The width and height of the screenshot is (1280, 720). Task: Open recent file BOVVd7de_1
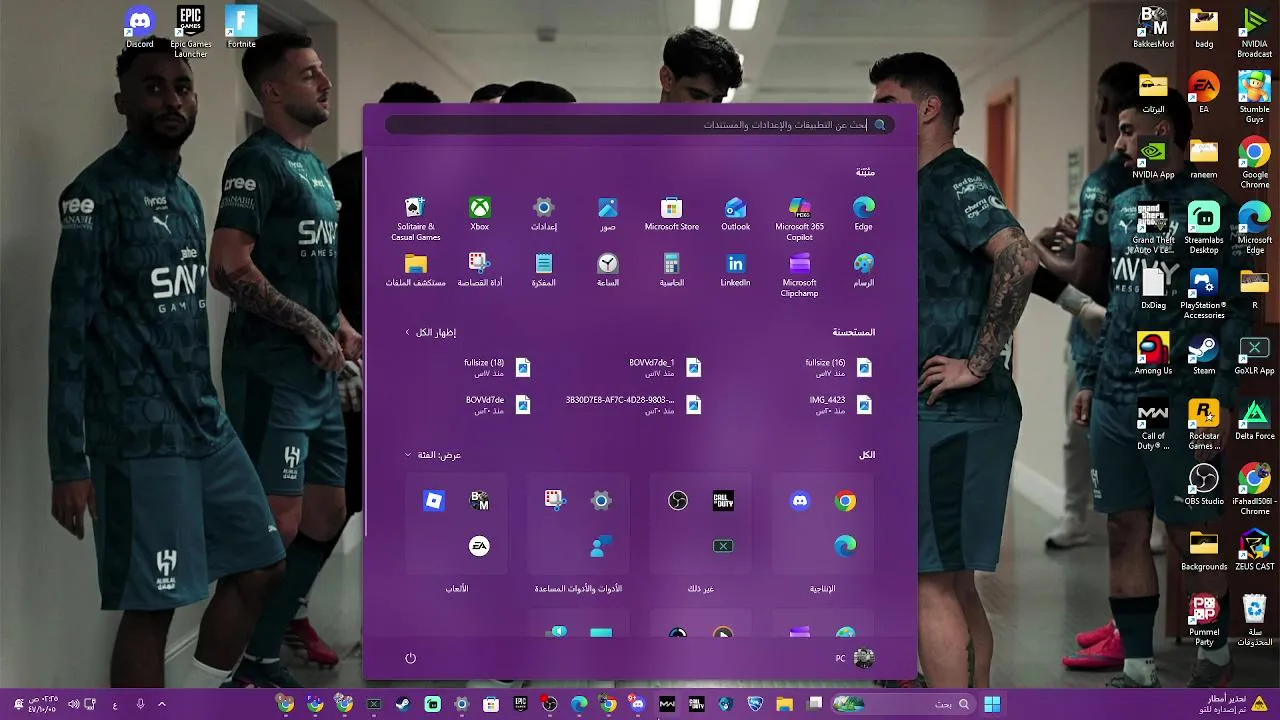pos(665,368)
